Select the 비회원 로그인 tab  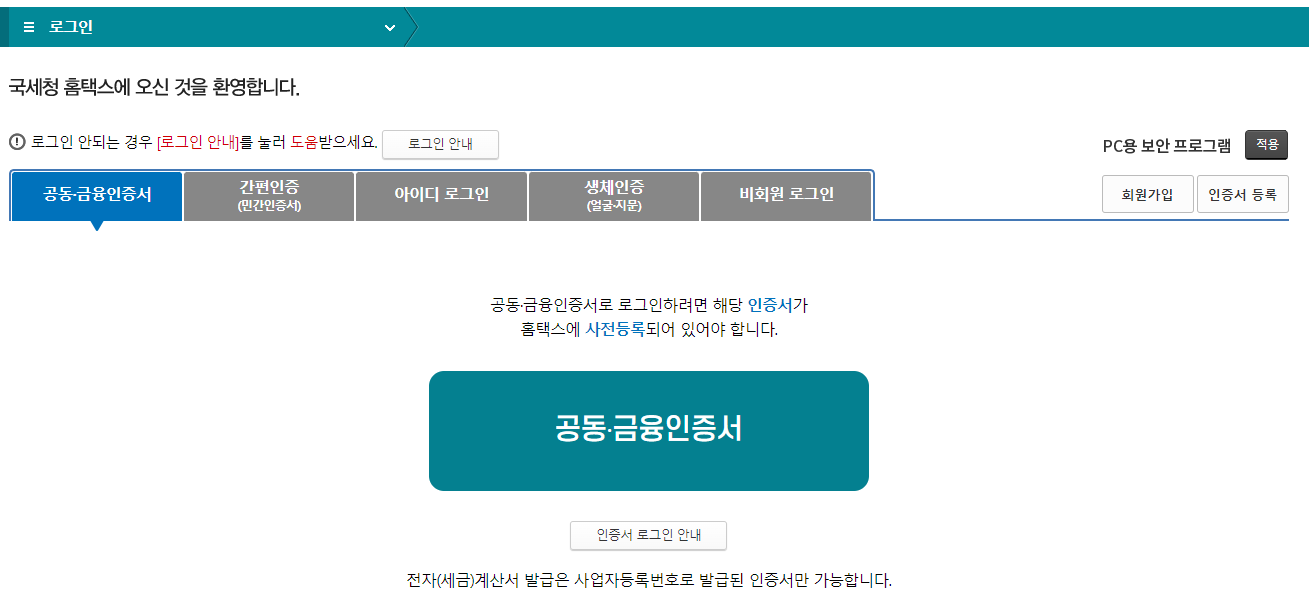[x=786, y=195]
